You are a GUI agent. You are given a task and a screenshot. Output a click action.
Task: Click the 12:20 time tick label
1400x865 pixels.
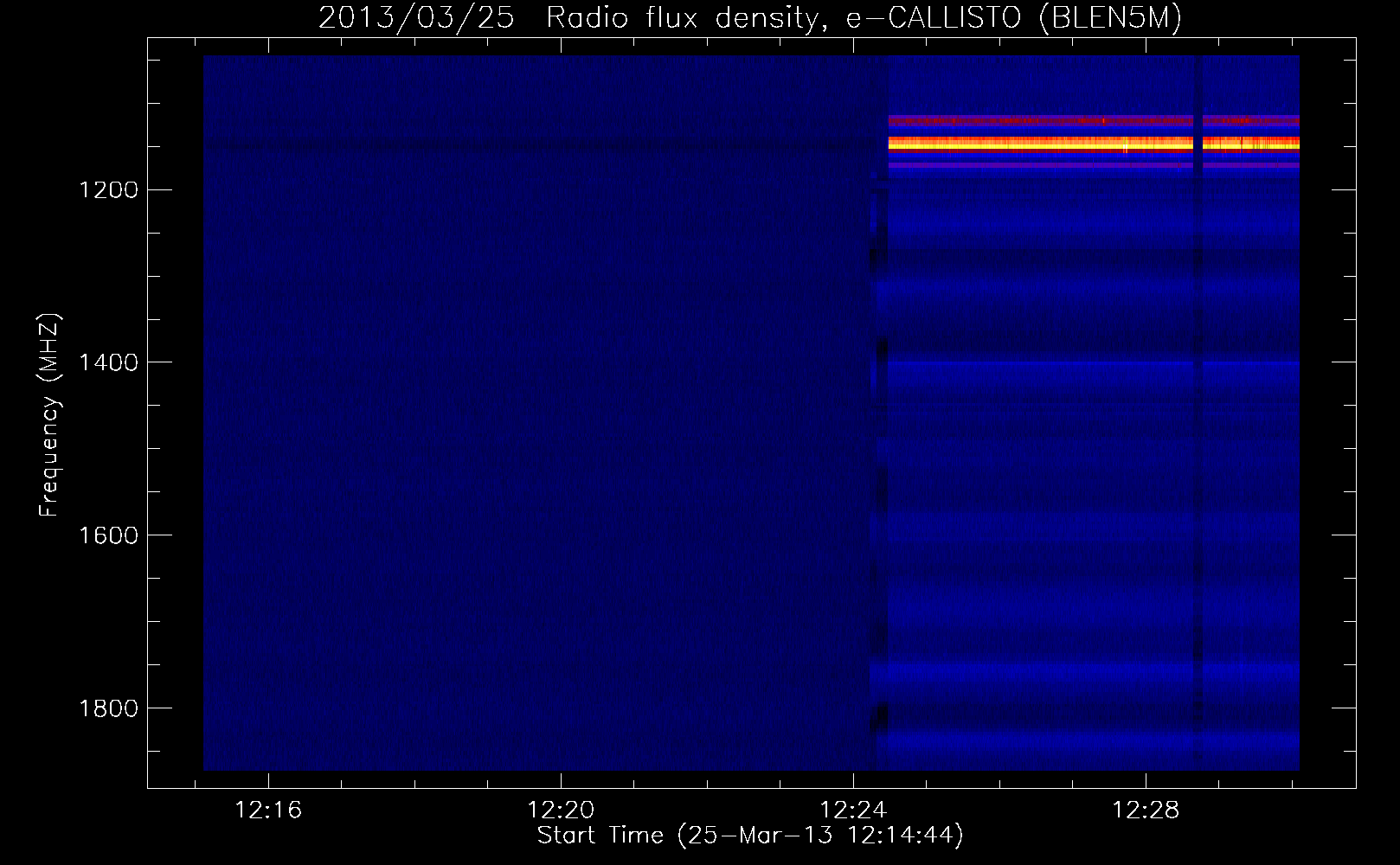(x=561, y=811)
